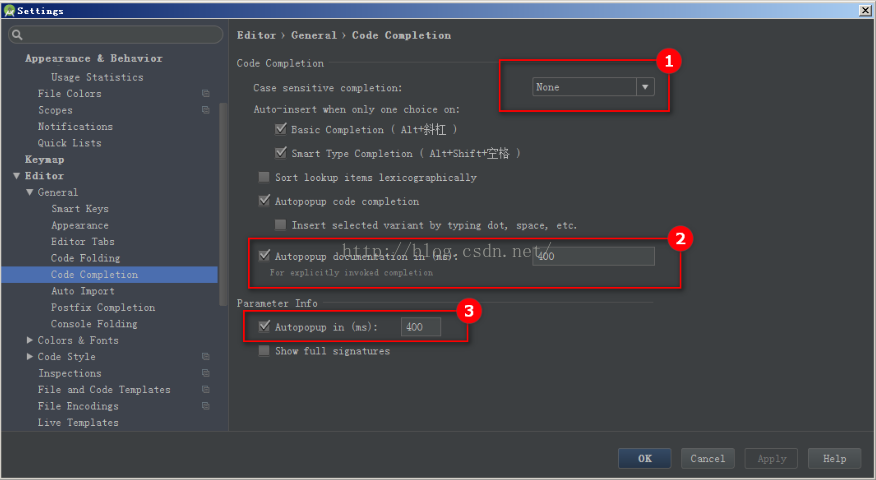Click the project-level icon beside File Colors
The image size is (876, 480).
pyautogui.click(x=205, y=94)
